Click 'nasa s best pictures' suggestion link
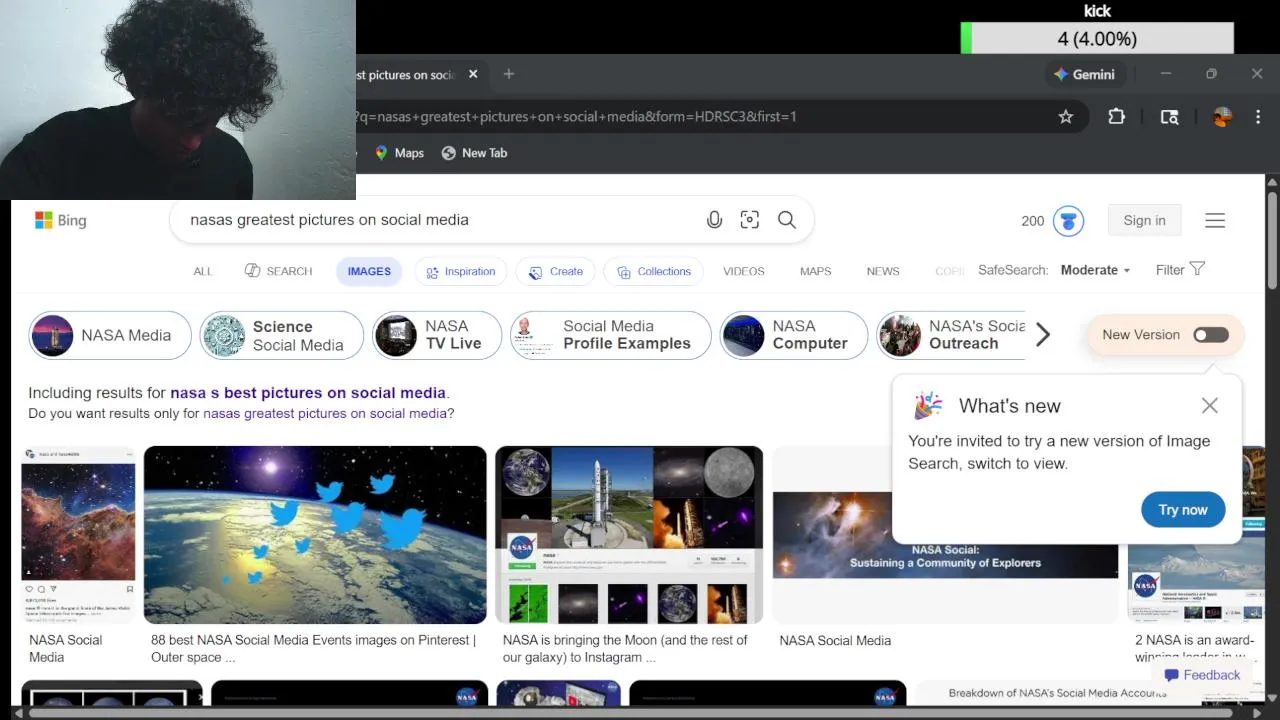This screenshot has width=1280, height=720. click(308, 393)
